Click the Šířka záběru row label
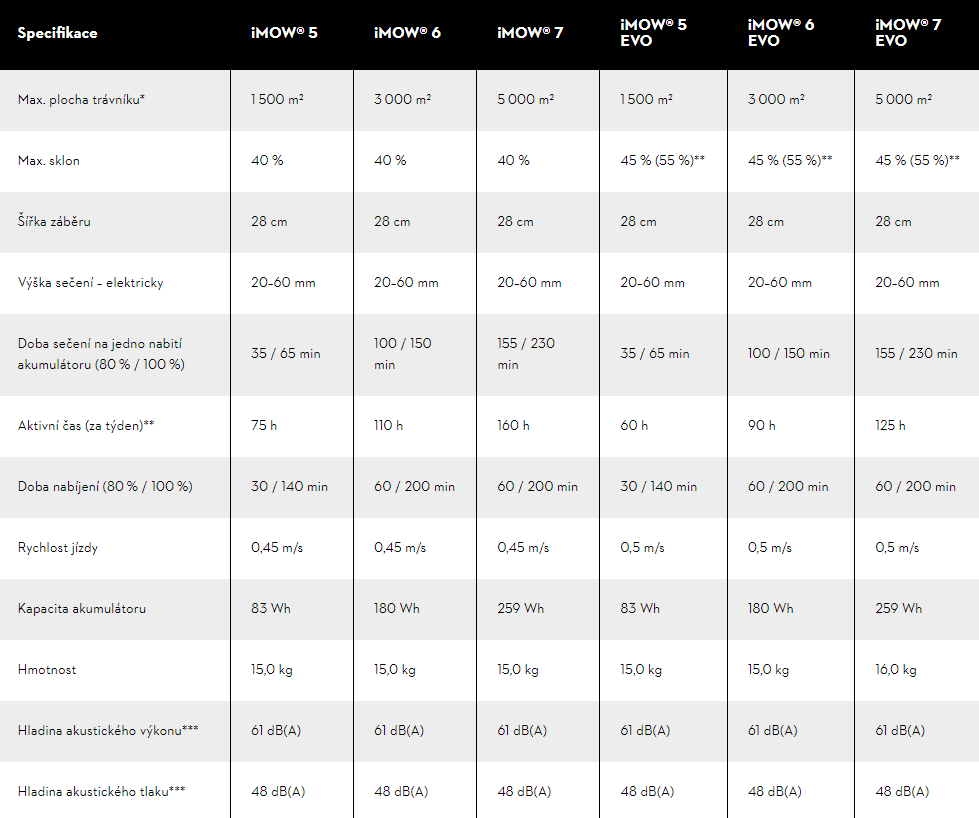The image size is (979, 818). pyautogui.click(x=54, y=221)
